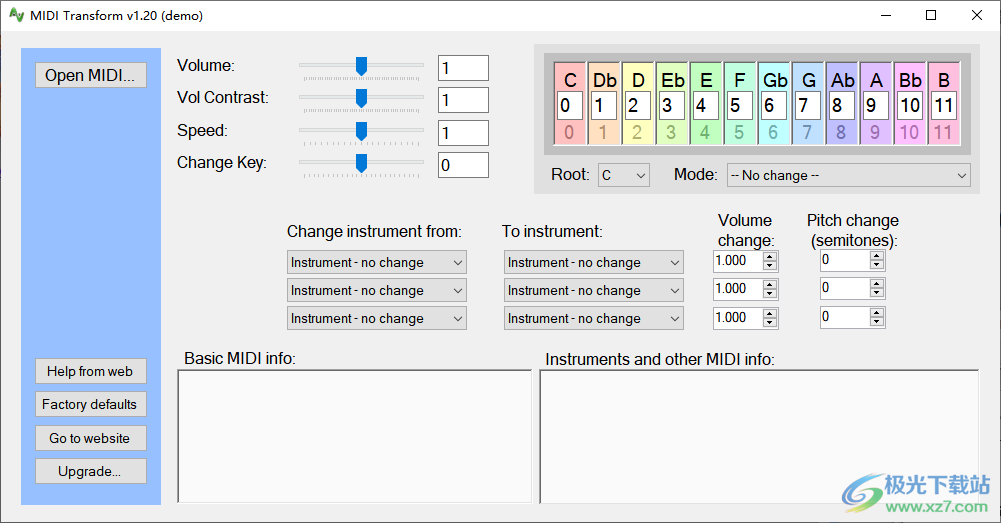Click the C note mapping field
Viewport: 1001px width, 523px height.
(x=569, y=105)
